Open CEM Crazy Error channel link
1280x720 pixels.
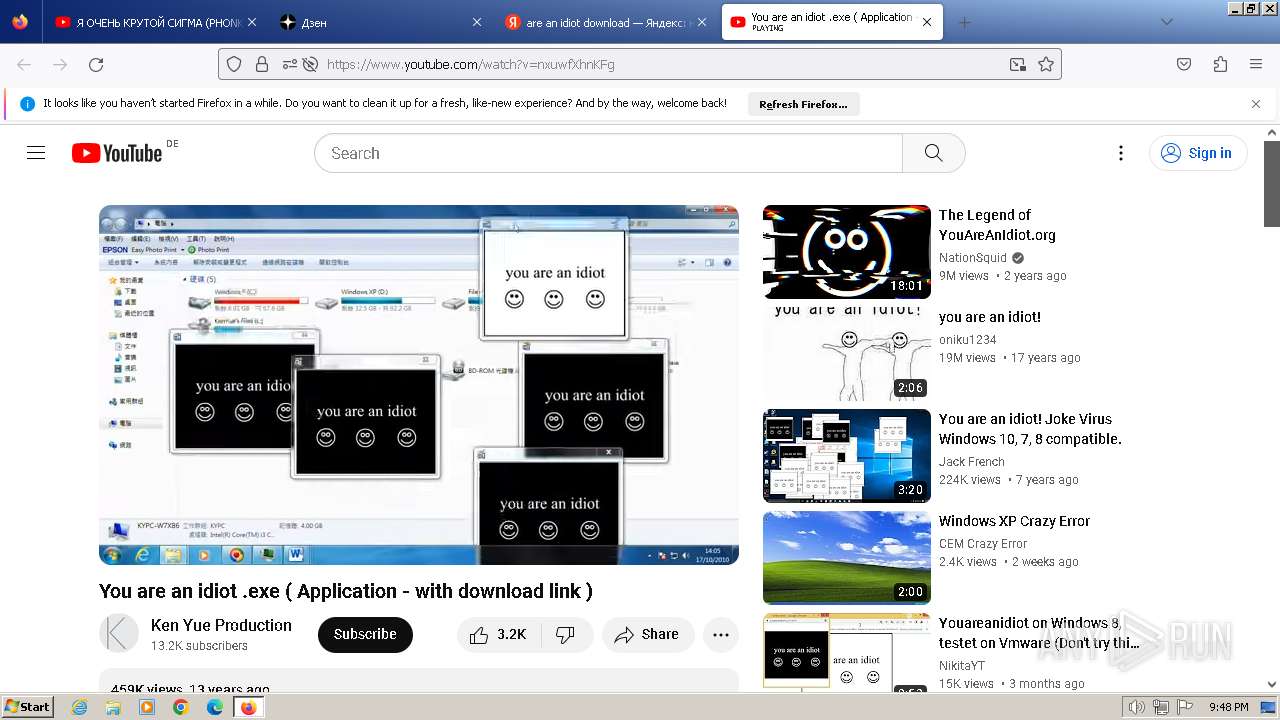(983, 544)
